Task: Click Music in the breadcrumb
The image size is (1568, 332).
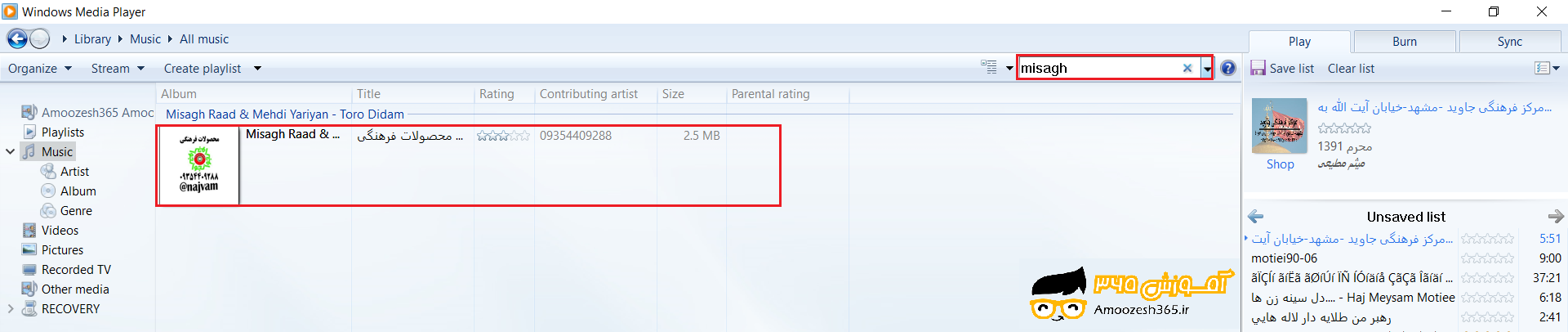Action: pos(145,38)
